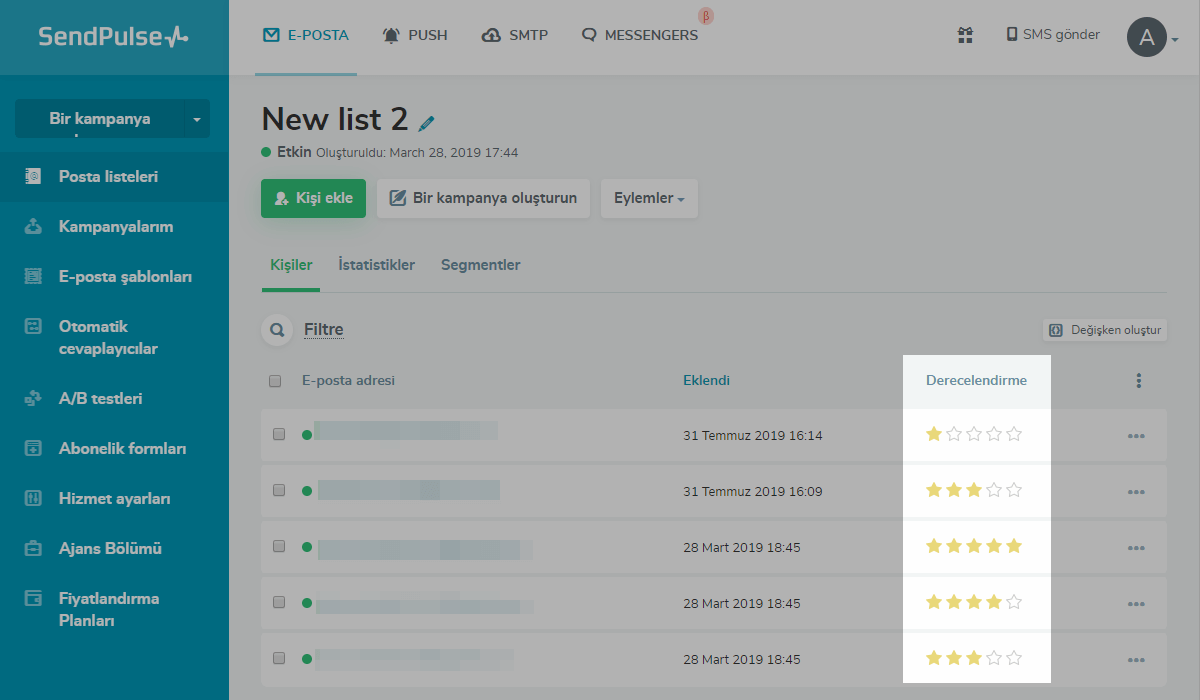The height and width of the screenshot is (700, 1200).
Task: Sort by the Eklendi column header
Action: [706, 380]
